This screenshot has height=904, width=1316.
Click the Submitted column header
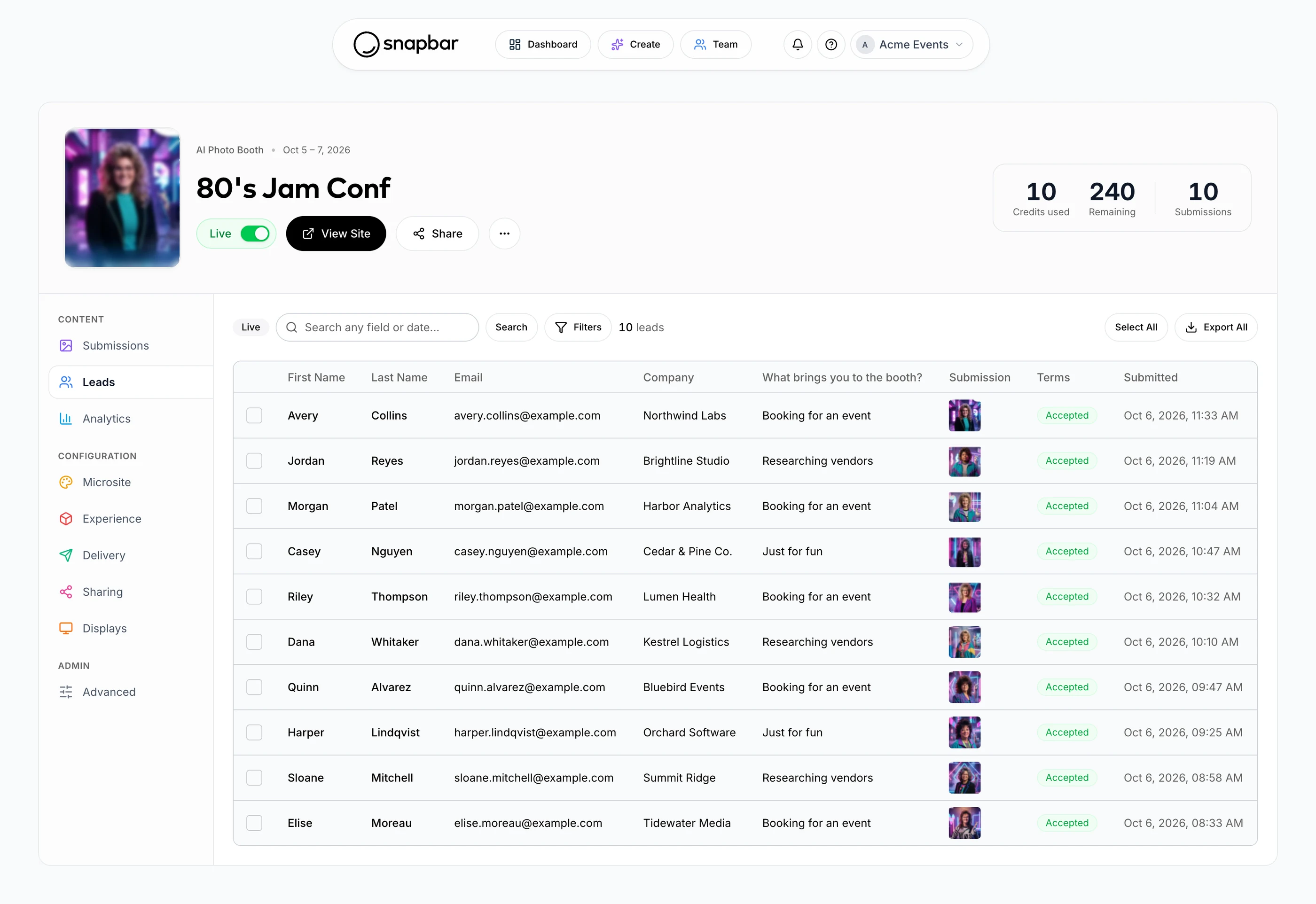click(1150, 377)
